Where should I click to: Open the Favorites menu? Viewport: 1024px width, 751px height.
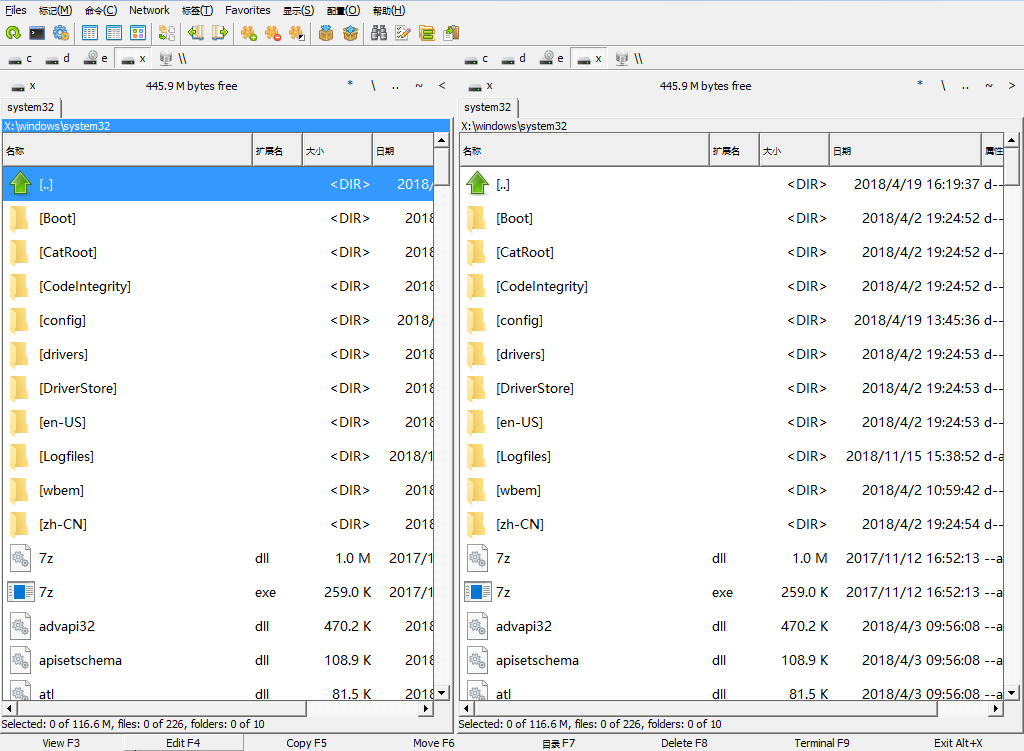[248, 10]
